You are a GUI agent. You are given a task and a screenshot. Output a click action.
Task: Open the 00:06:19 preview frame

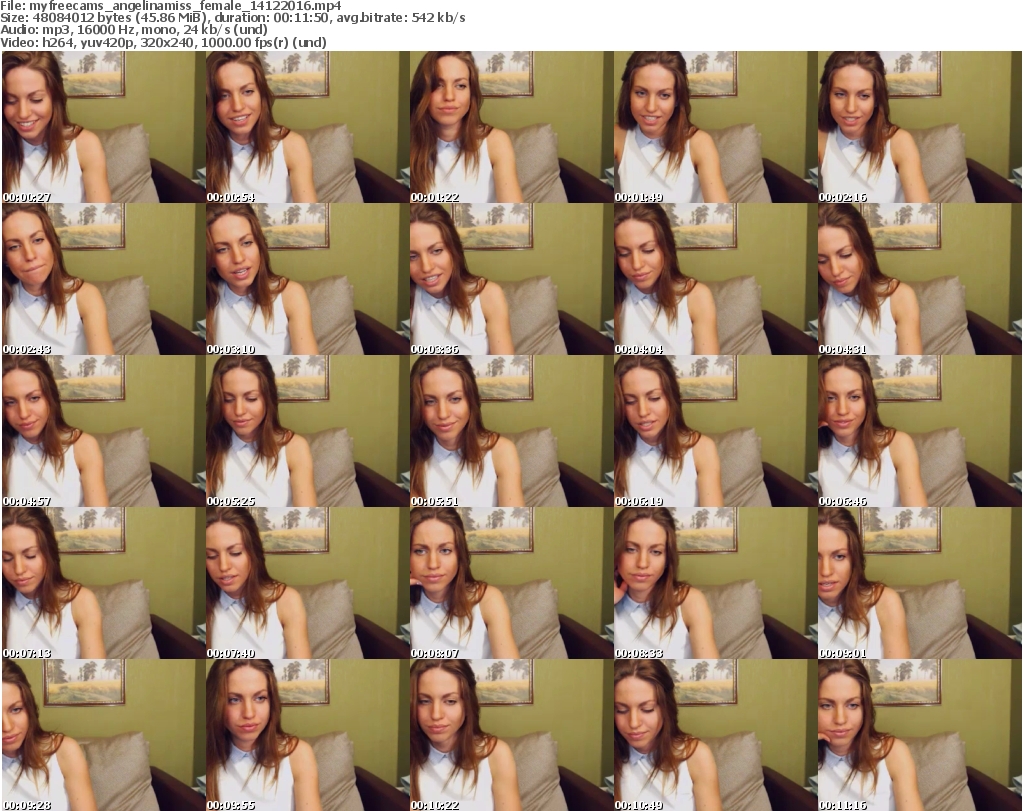(715, 431)
